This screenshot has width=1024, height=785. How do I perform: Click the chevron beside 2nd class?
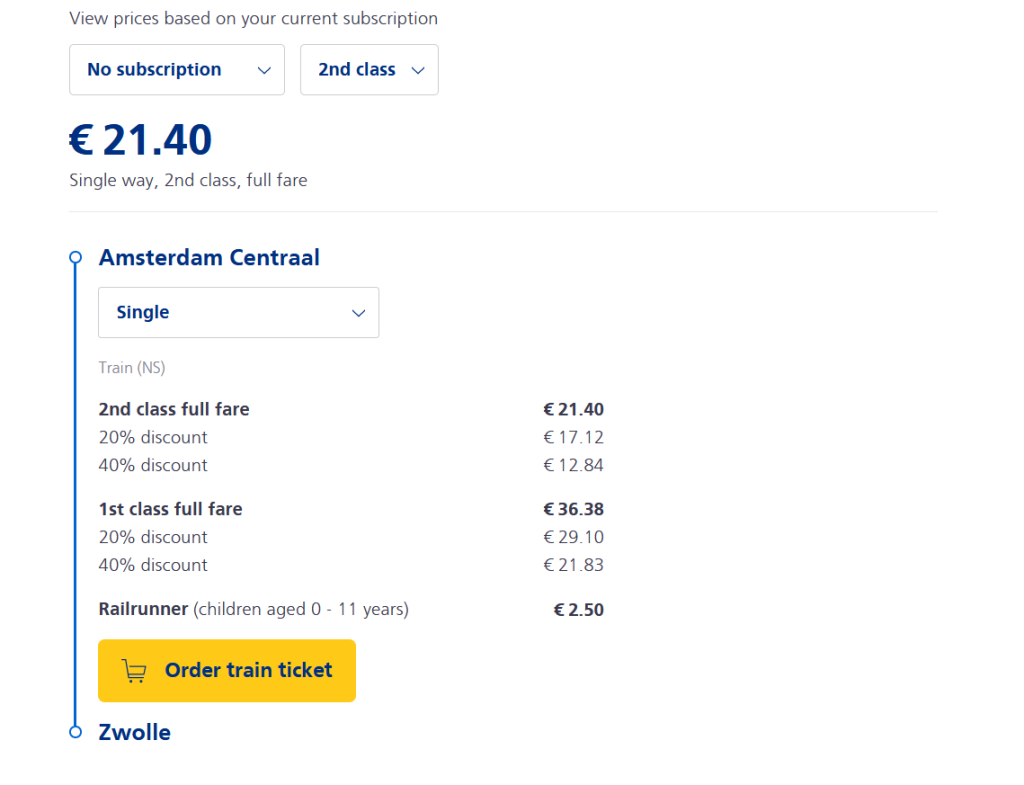tap(418, 70)
